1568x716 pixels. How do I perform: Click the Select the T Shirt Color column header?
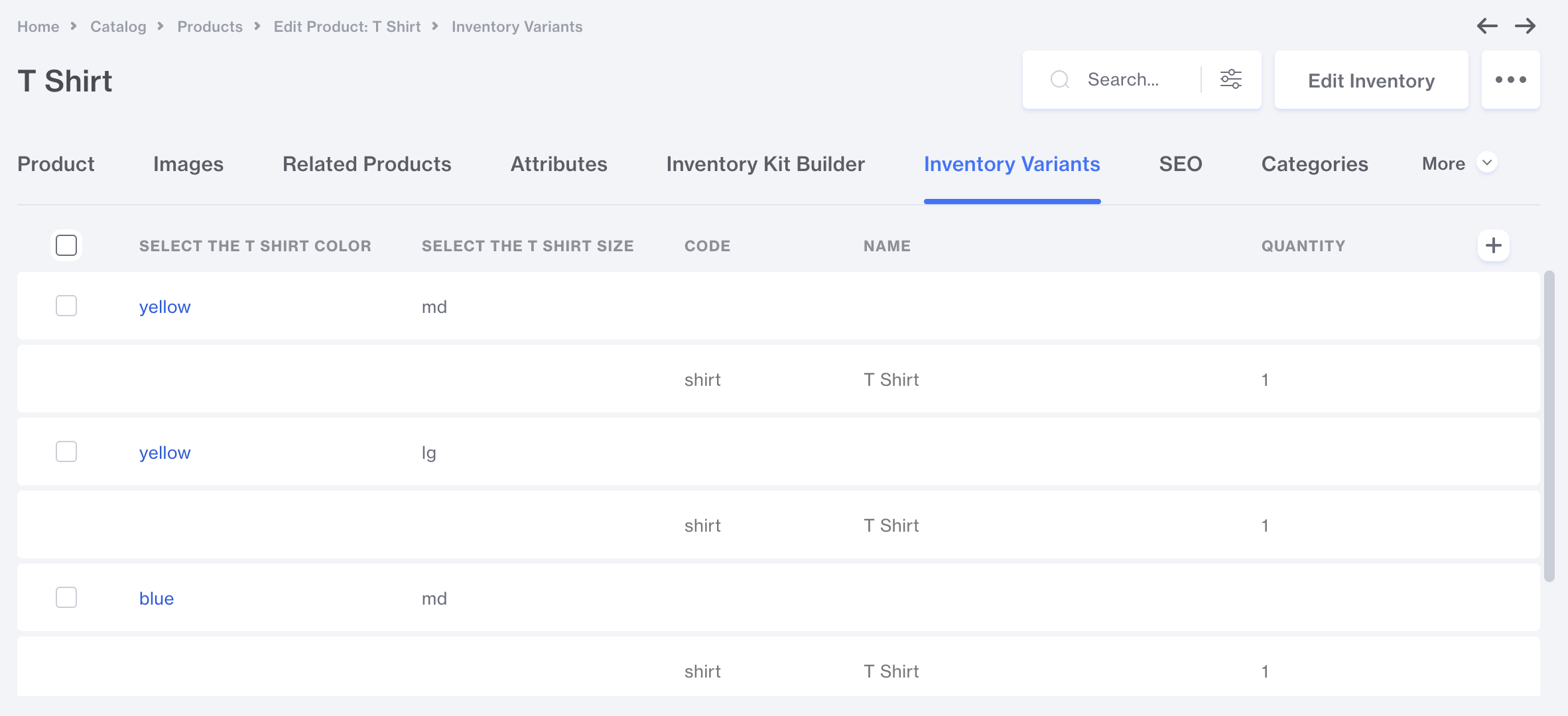coord(255,246)
